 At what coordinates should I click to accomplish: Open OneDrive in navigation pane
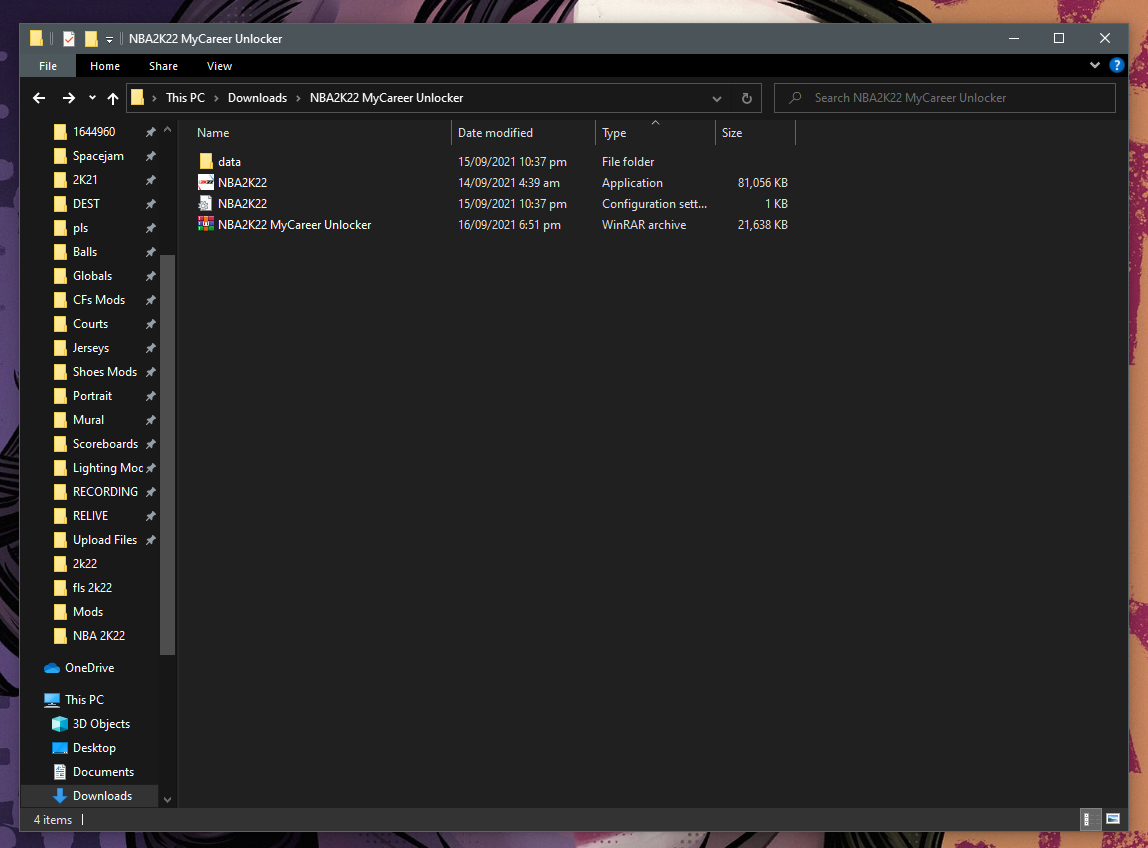click(89, 668)
